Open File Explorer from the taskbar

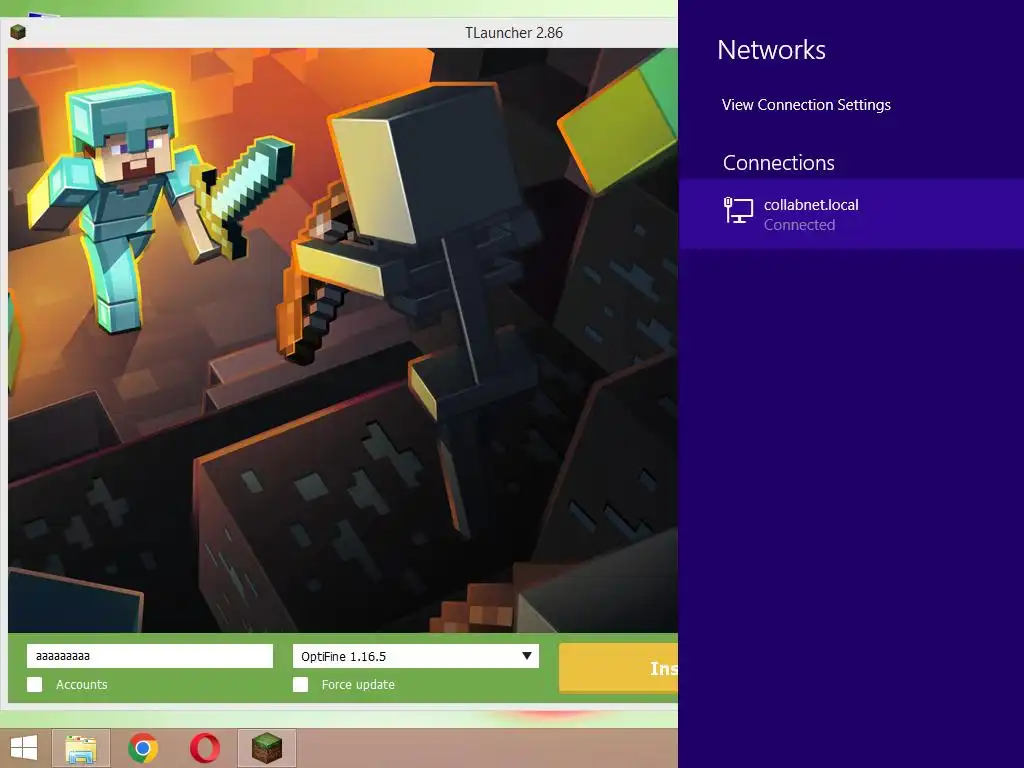tap(81, 748)
